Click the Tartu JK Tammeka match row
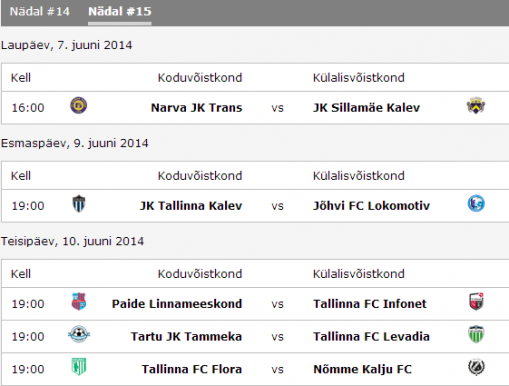Viewport: 509px width, 386px height. [255, 336]
